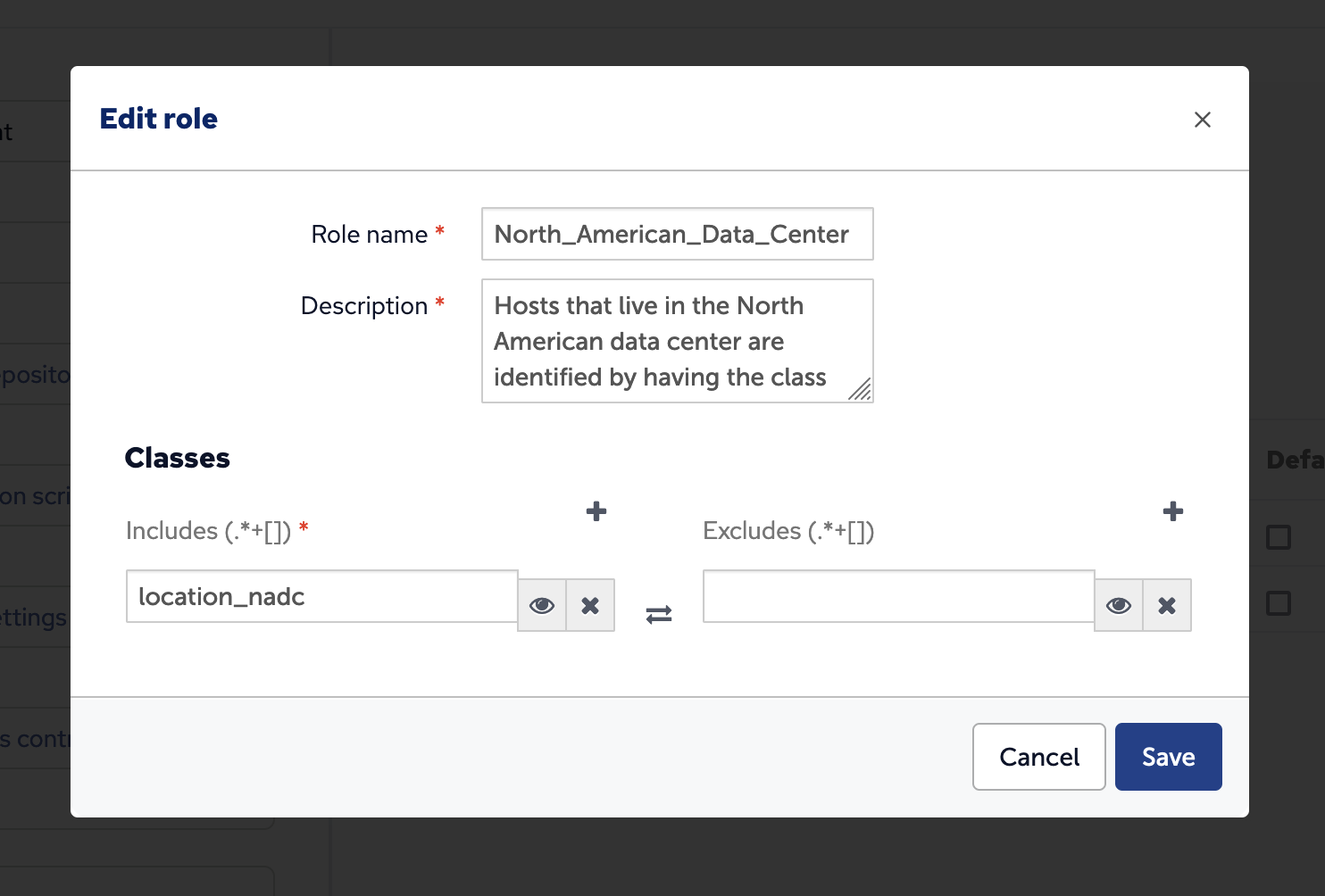The image size is (1325, 896).
Task: Preview hosts matching the Excludes pattern
Action: click(1119, 606)
